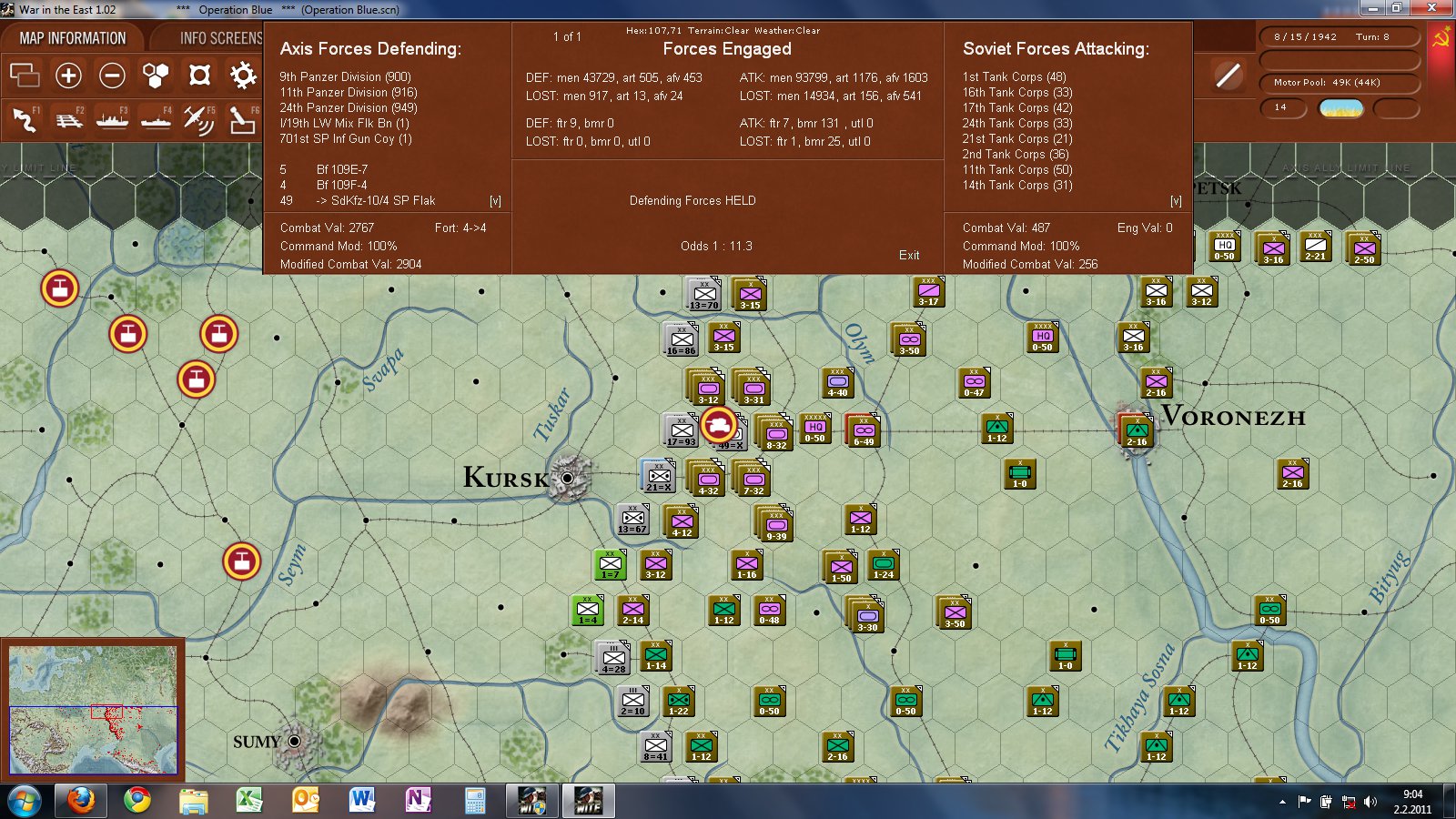The height and width of the screenshot is (819, 1456).
Task: Open OneNote from the taskbar
Action: pyautogui.click(x=418, y=801)
